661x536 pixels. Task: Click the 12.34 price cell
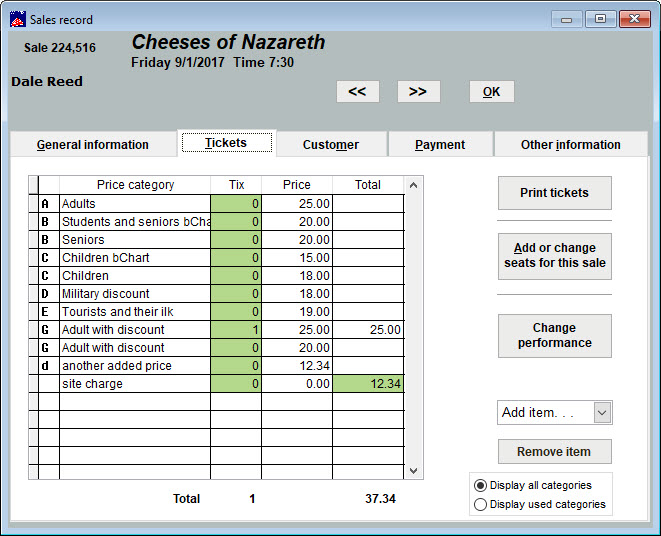[297, 366]
